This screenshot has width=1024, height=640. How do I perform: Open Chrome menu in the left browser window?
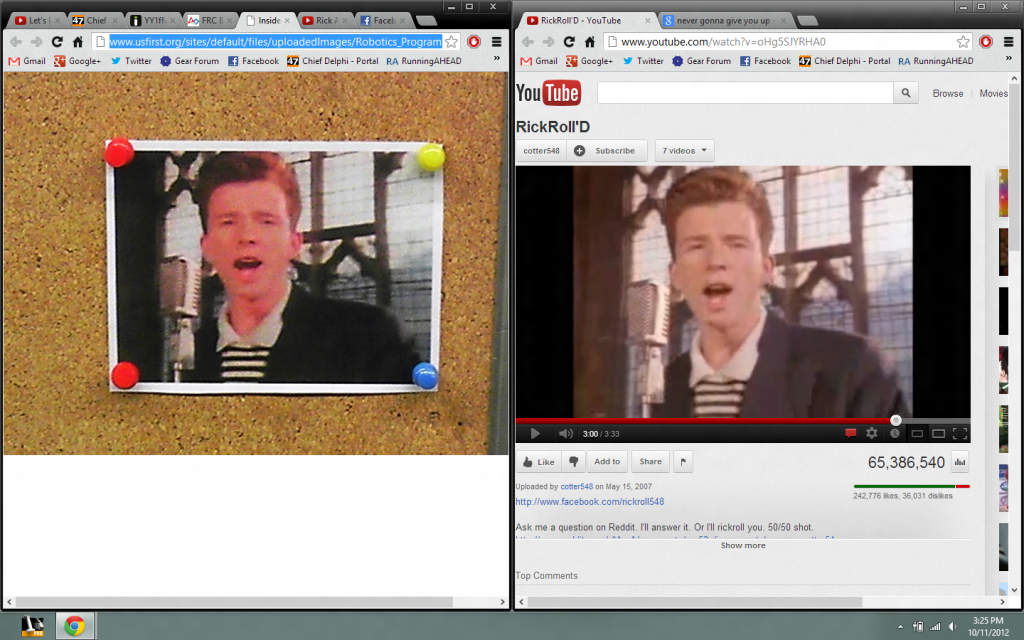pyautogui.click(x=496, y=42)
